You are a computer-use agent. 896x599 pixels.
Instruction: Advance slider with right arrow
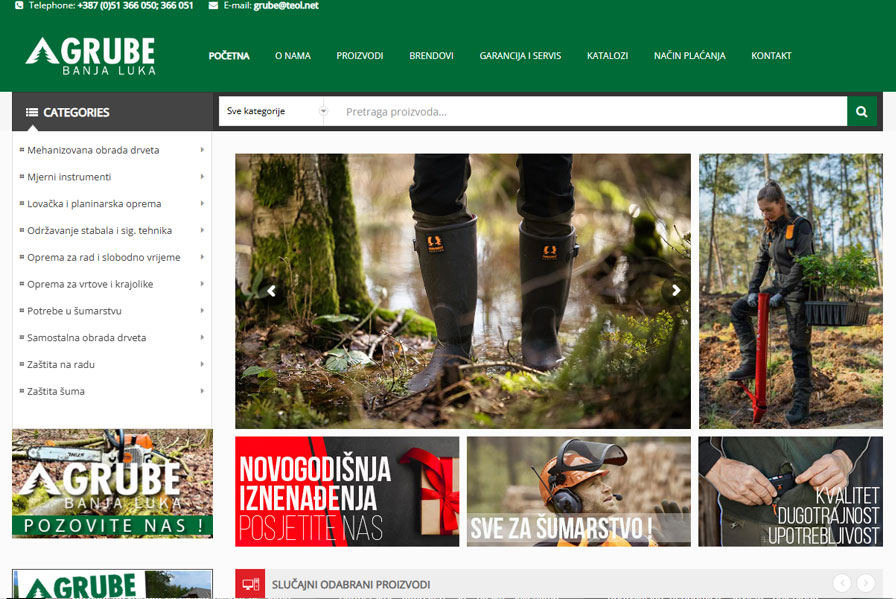point(676,291)
